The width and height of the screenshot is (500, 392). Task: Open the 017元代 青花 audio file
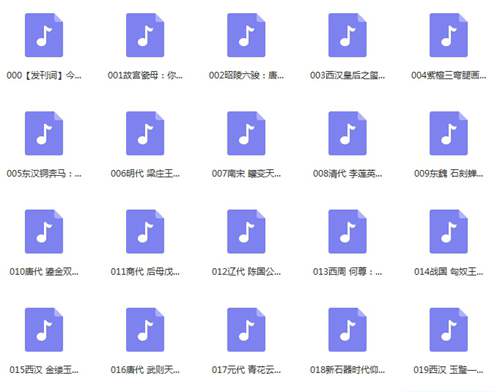pos(246,330)
